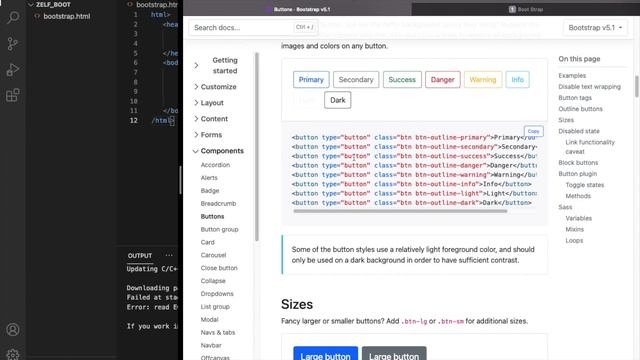Open the Collapse docs page
This screenshot has width=640, height=360.
pyautogui.click(x=213, y=281)
